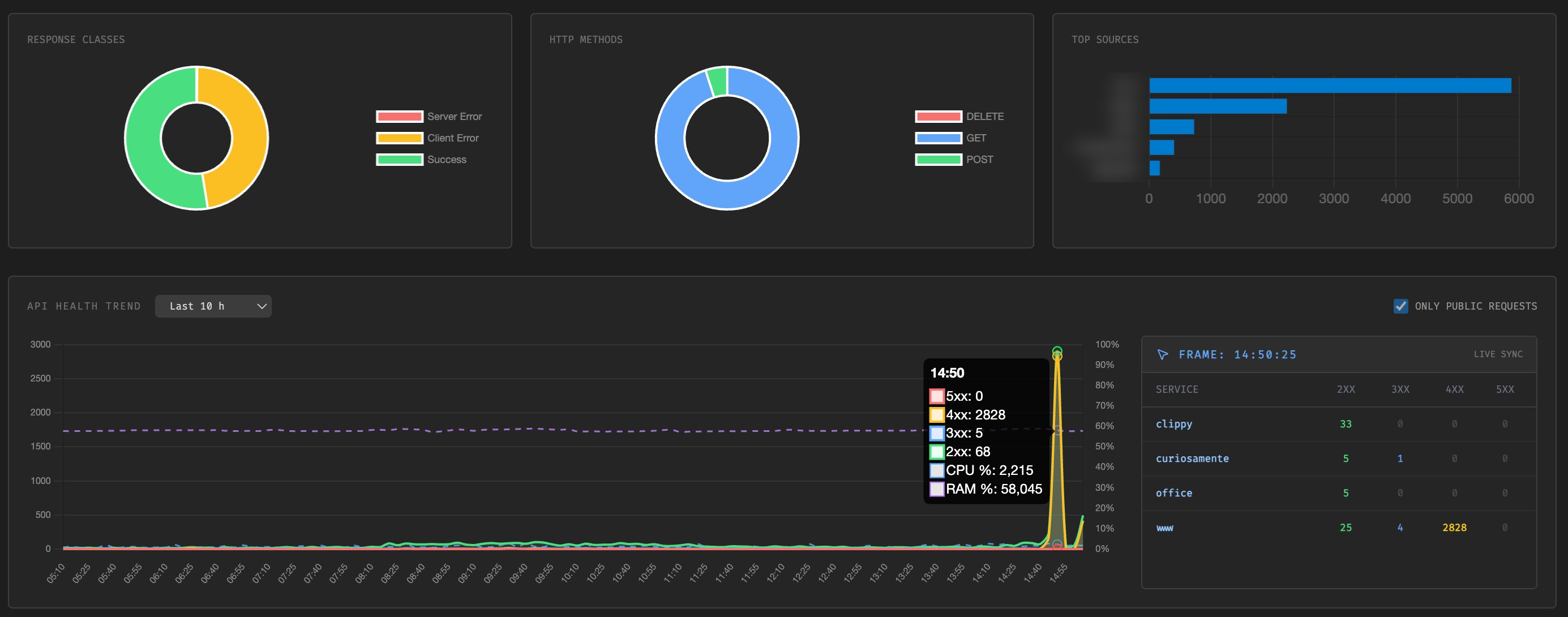Viewport: 1568px width, 617px height.
Task: Click the blue GET donut segment
Action: [x=727, y=195]
